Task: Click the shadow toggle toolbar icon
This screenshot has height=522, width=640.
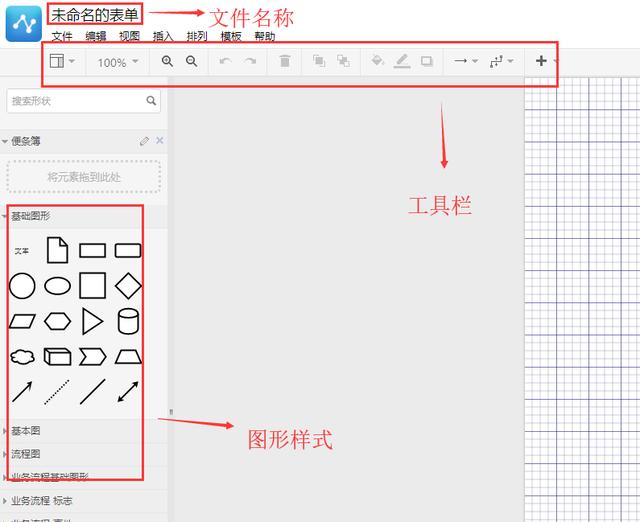Action: [427, 61]
